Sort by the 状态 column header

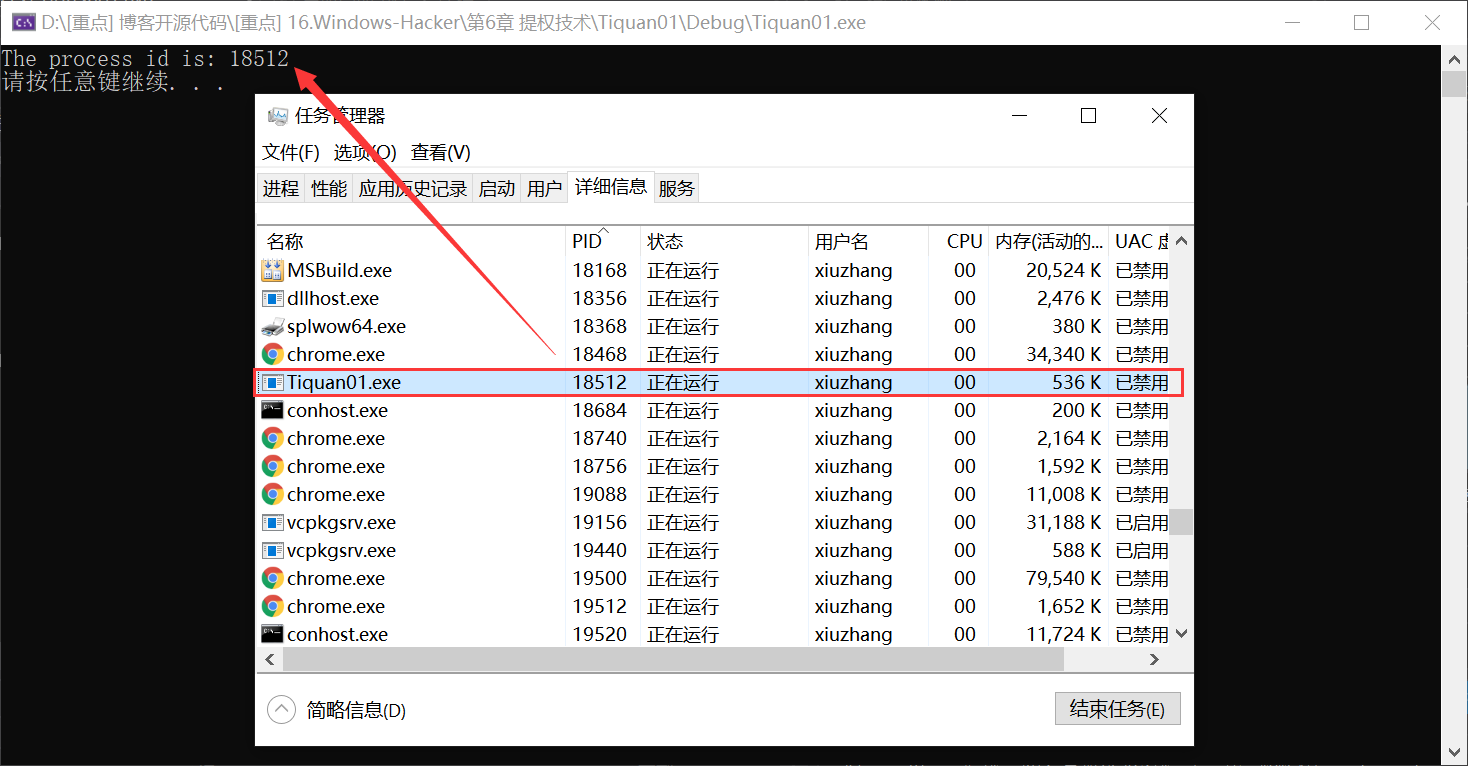pos(724,241)
